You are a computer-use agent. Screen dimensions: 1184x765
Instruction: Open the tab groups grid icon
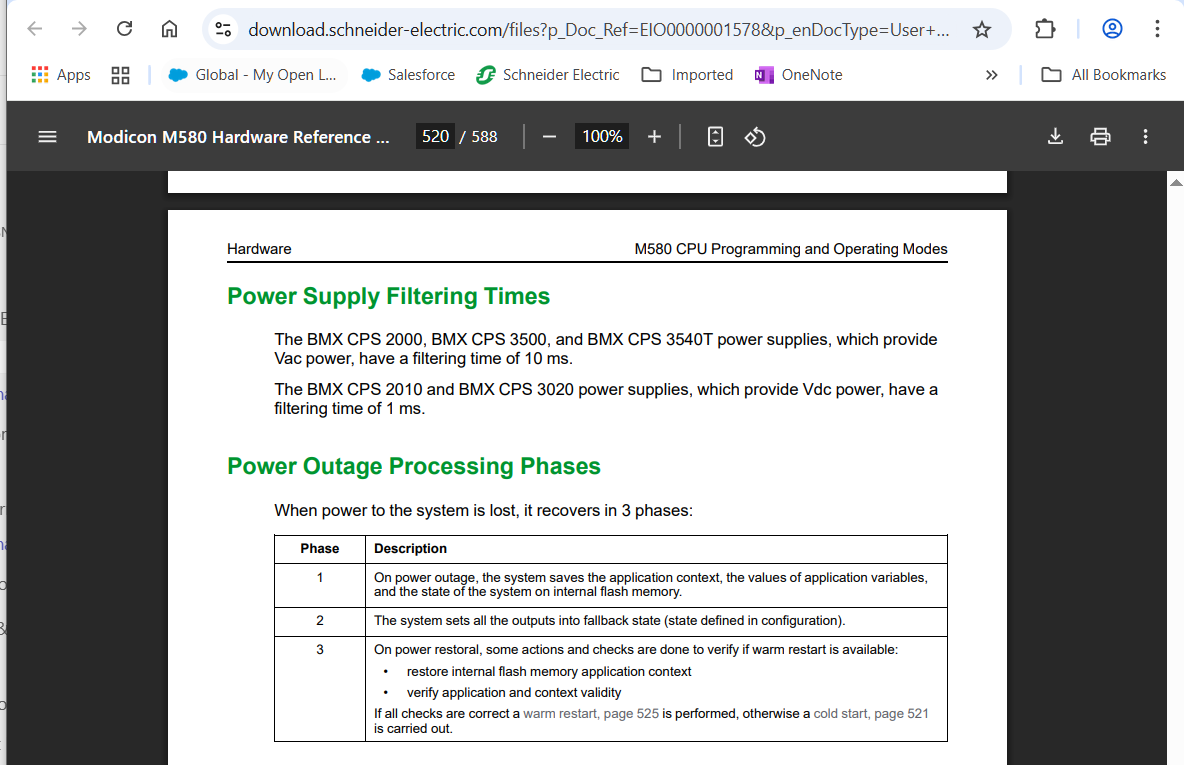[120, 75]
